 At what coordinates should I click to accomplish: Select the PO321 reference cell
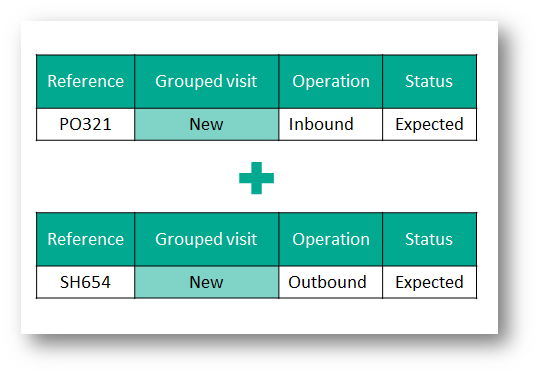point(85,124)
